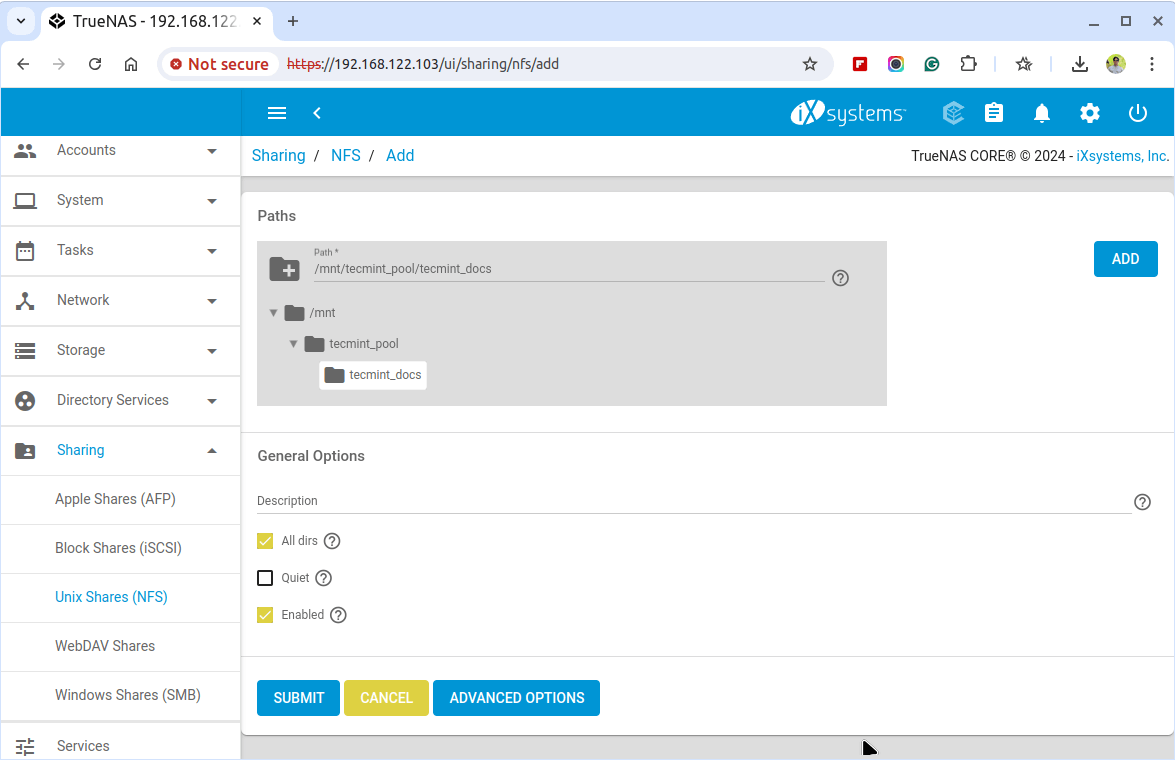Screen dimensions: 1175x760
Task: Uncheck the All dirs option
Action: (265, 540)
